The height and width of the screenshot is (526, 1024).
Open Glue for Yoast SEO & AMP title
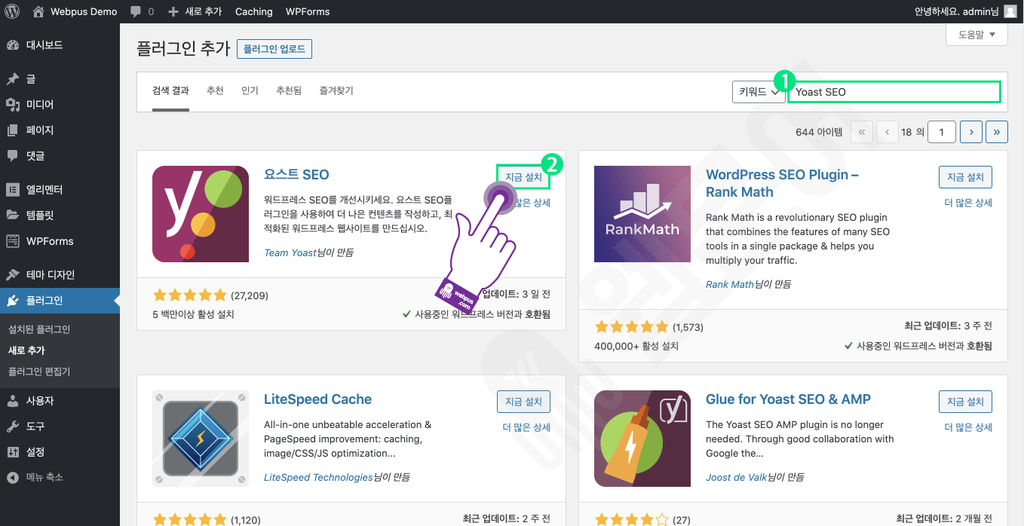788,399
